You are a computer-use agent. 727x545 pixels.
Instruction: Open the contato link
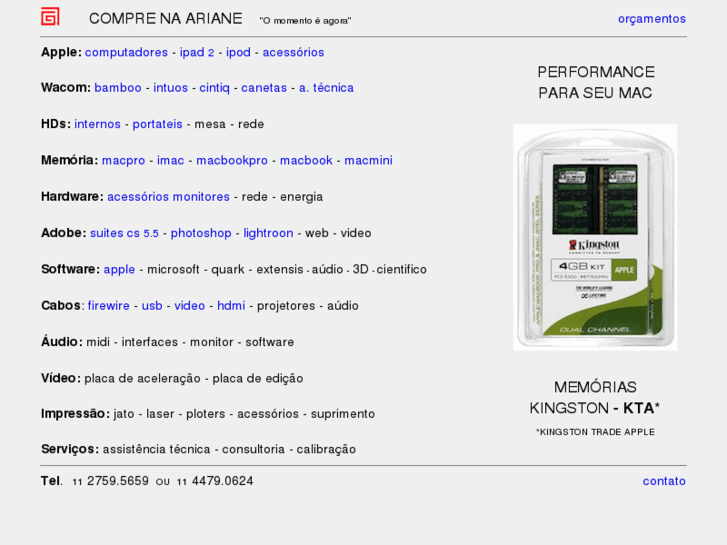pyautogui.click(x=664, y=481)
